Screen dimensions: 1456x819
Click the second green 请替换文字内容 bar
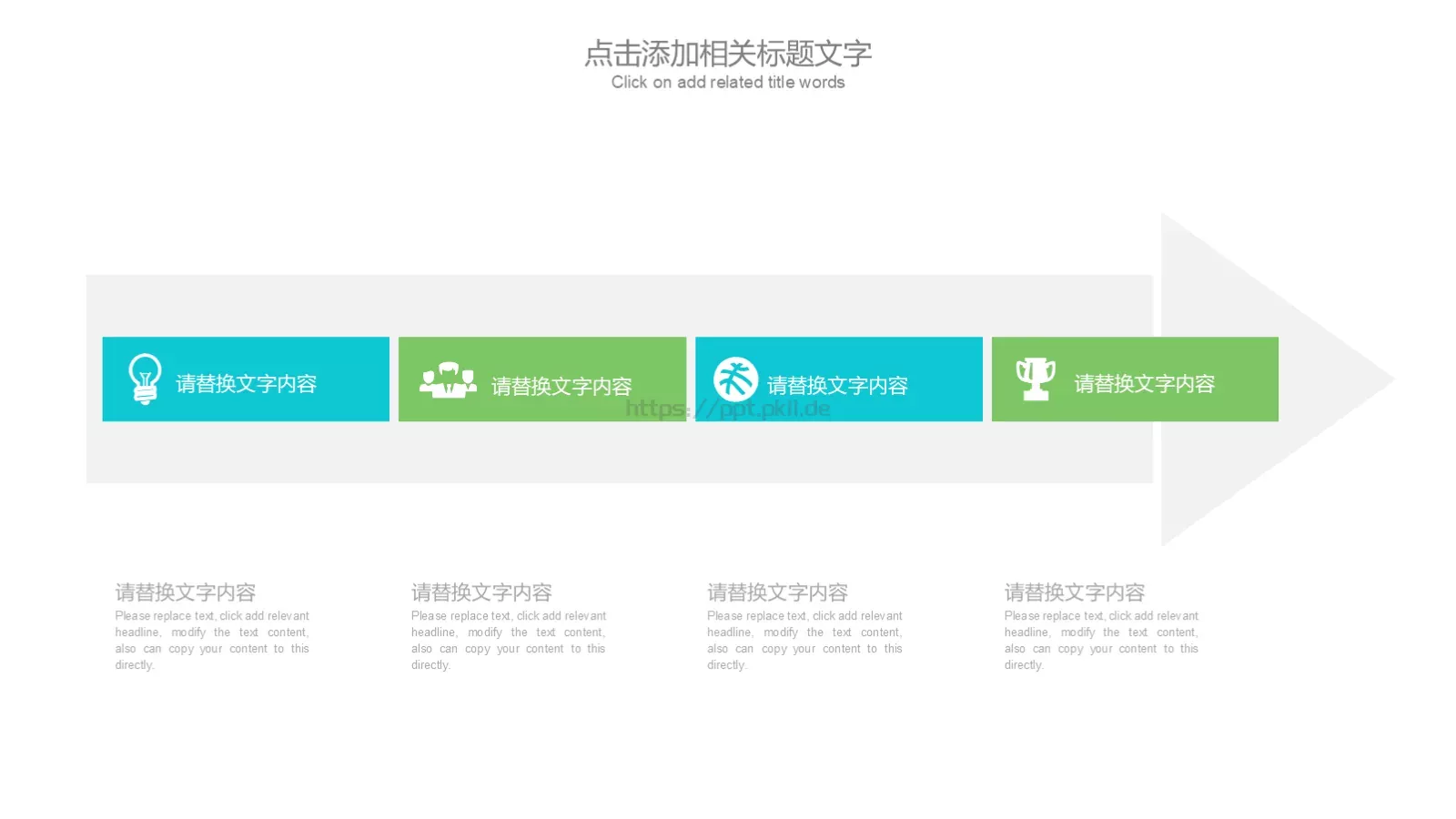coord(541,379)
